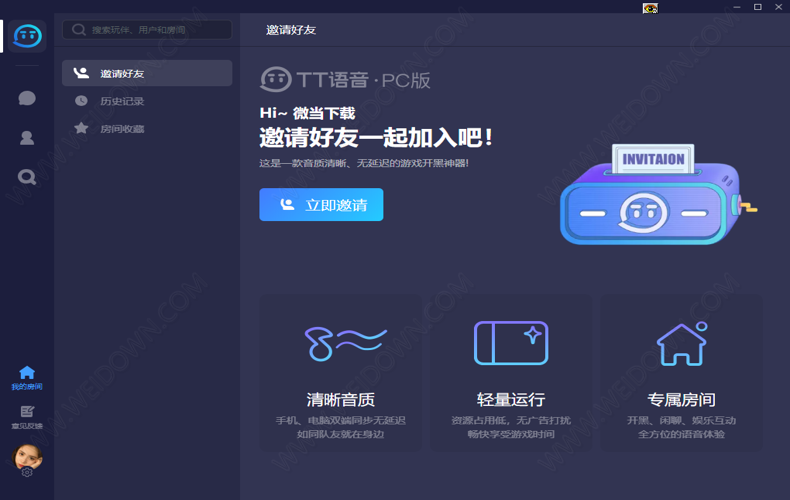This screenshot has width=790, height=500.
Task: Click the search box magnifier icon
Action: (79, 30)
